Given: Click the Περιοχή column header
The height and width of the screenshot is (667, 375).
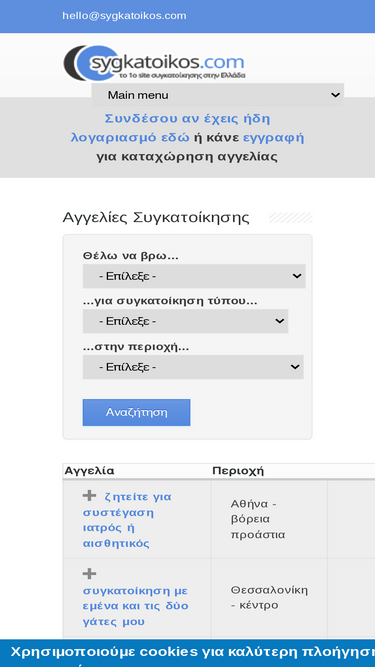Looking at the screenshot, I should click(x=238, y=471).
